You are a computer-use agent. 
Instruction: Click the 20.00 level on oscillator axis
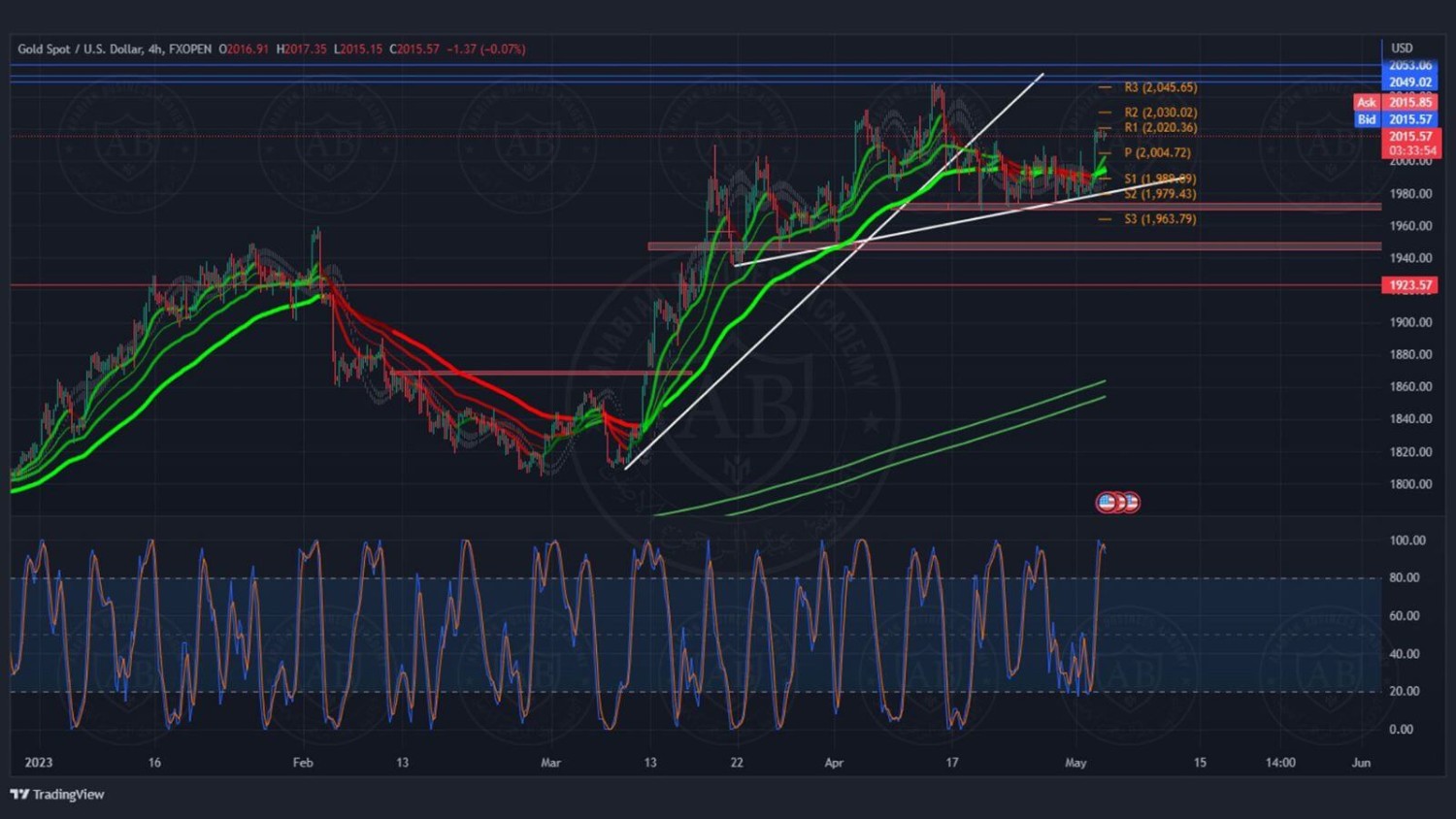[x=1405, y=691]
